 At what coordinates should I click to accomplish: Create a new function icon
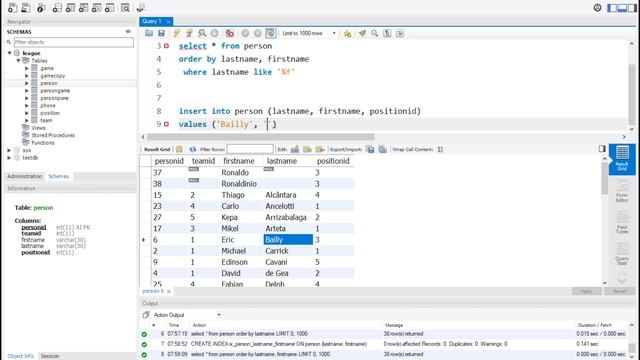coord(109,7)
